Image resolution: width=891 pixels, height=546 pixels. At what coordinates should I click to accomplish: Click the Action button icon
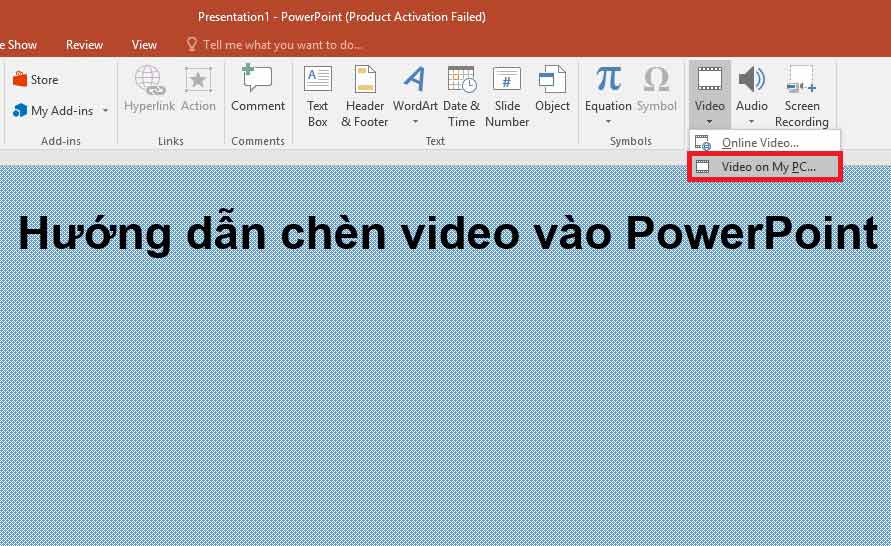tap(198, 81)
